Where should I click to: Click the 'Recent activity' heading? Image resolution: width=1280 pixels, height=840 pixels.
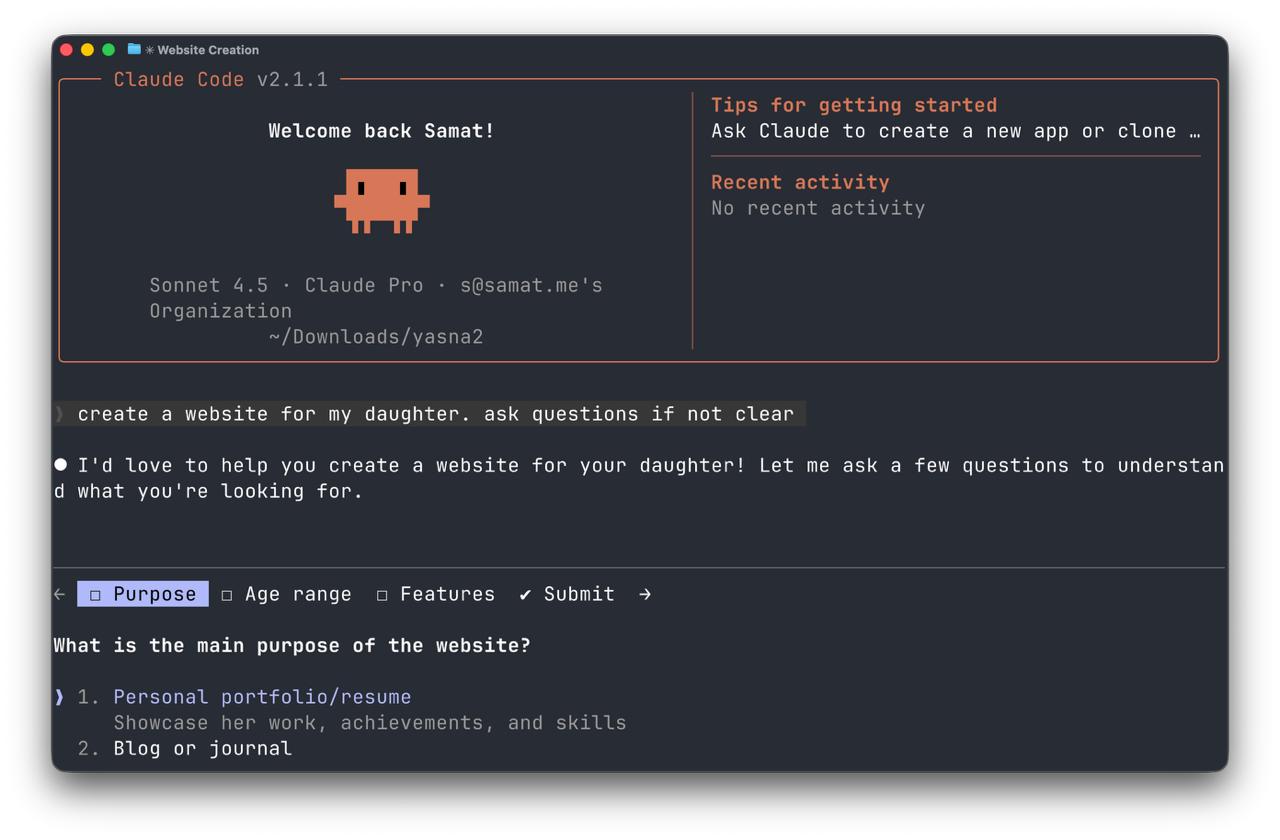coord(800,182)
